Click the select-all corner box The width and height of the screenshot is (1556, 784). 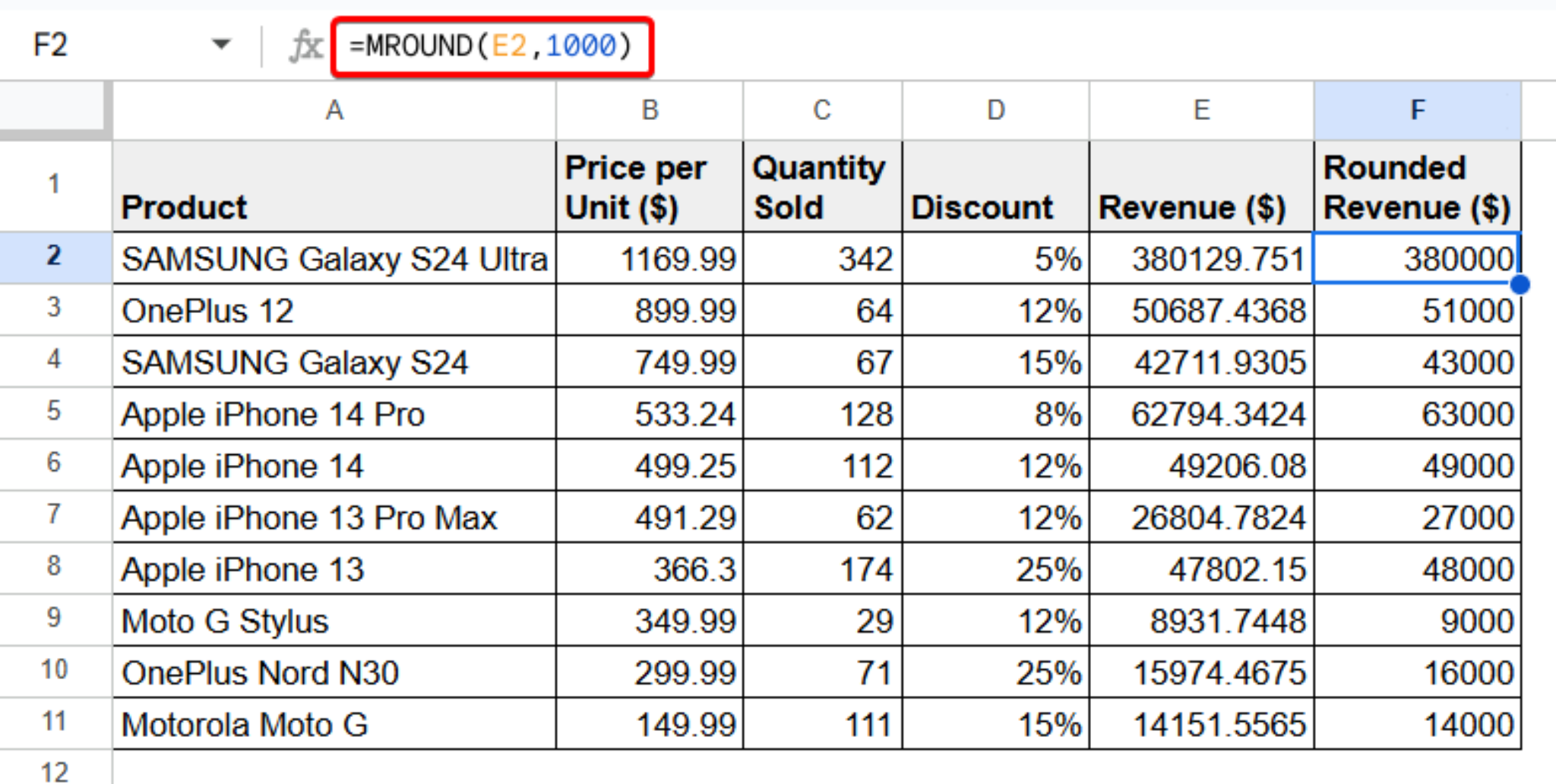pos(53,107)
